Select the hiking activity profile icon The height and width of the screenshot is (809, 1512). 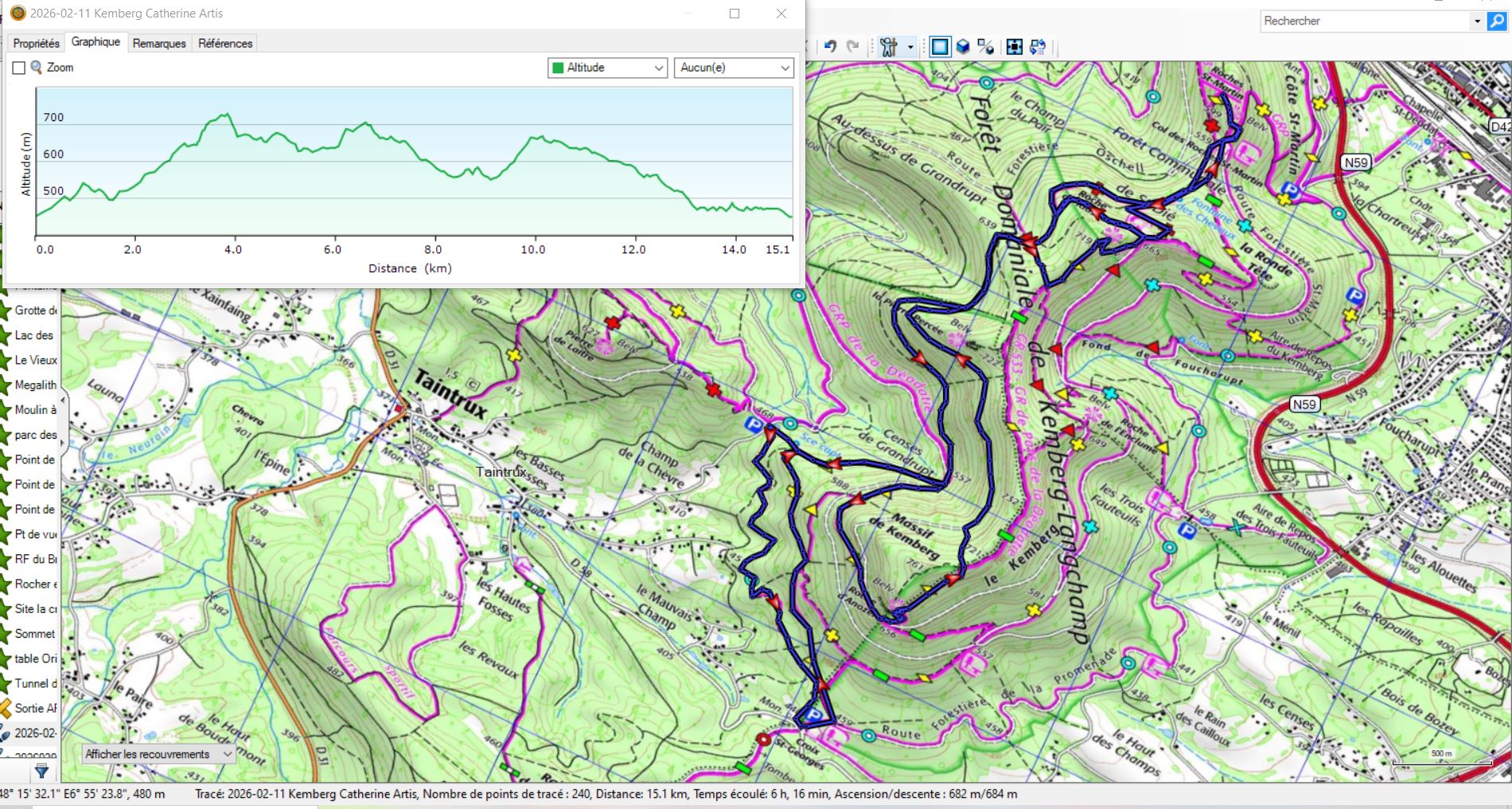tap(888, 47)
